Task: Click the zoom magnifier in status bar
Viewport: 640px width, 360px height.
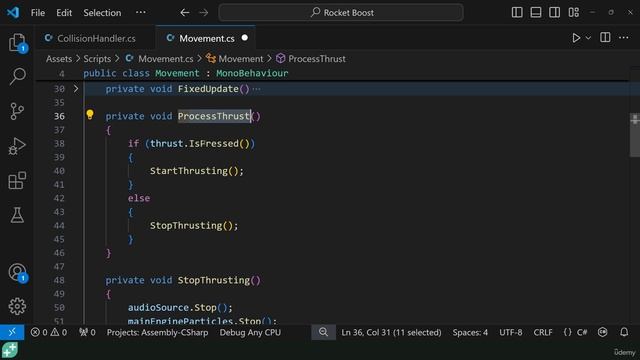Action: click(323, 332)
